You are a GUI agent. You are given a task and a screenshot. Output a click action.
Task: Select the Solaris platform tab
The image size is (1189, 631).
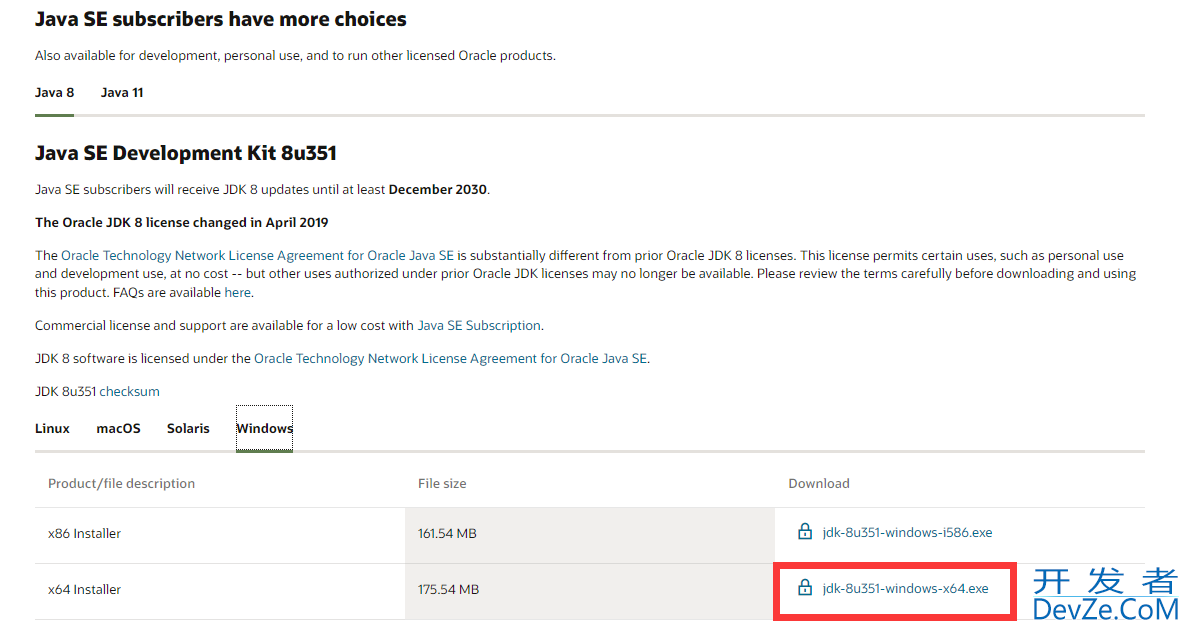(188, 429)
